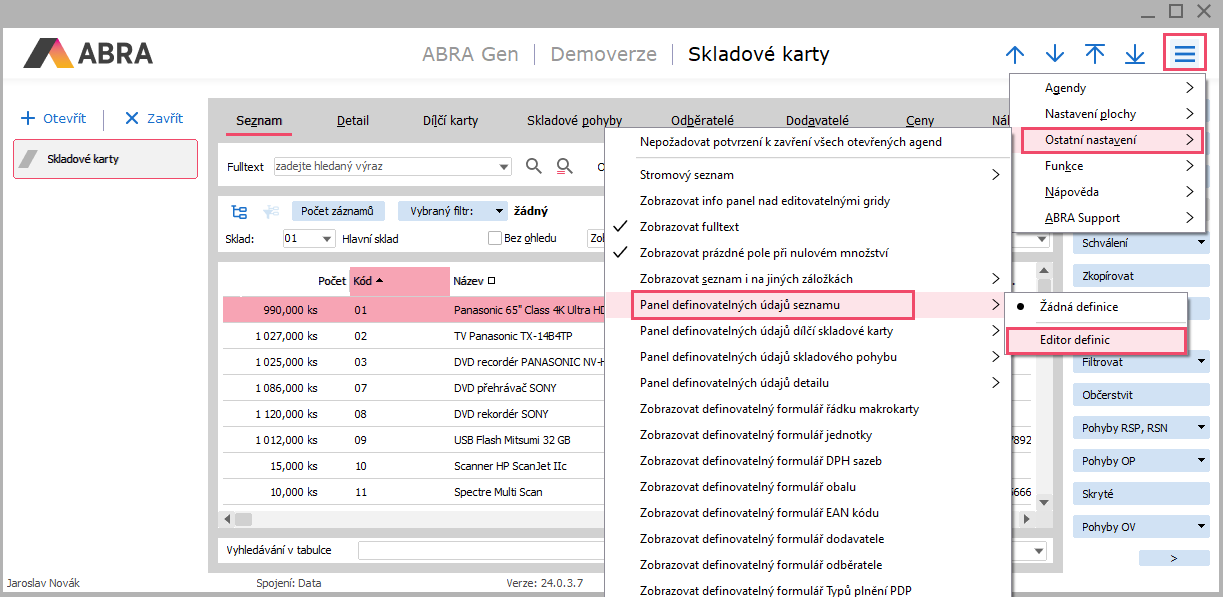Expand Panel definovatelných údajů detailu

(x=807, y=383)
